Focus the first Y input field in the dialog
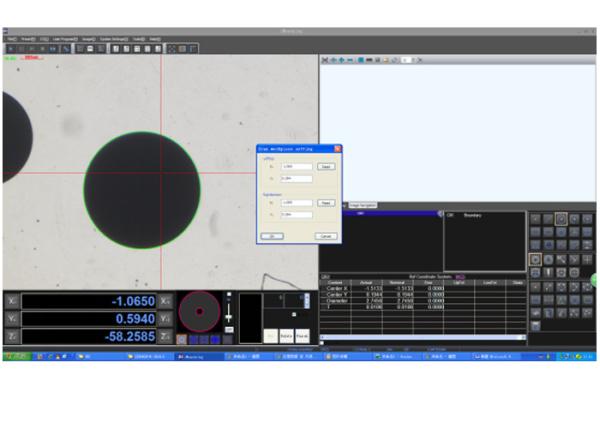This screenshot has height=428, width=600. click(297, 179)
